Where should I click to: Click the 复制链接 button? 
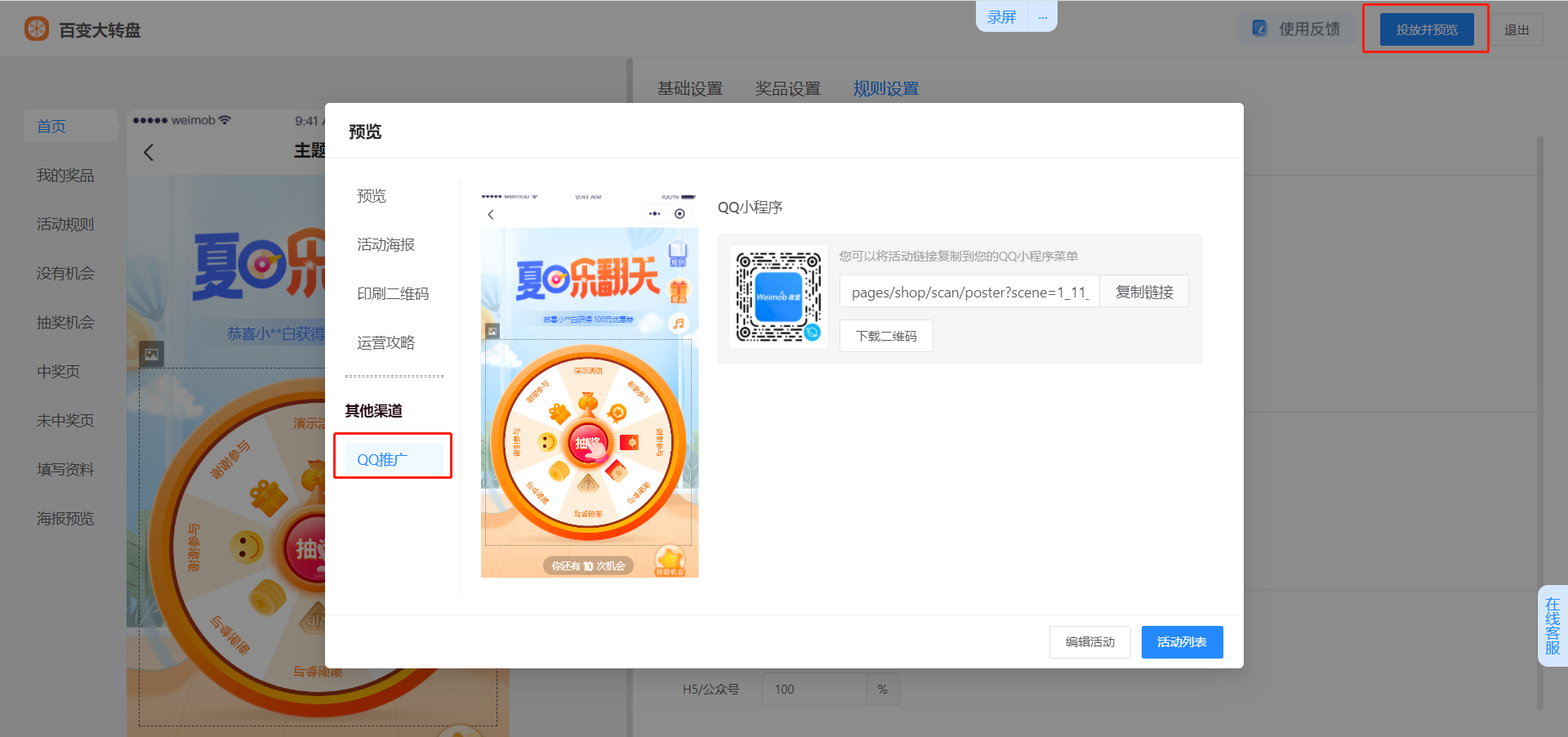click(1143, 292)
